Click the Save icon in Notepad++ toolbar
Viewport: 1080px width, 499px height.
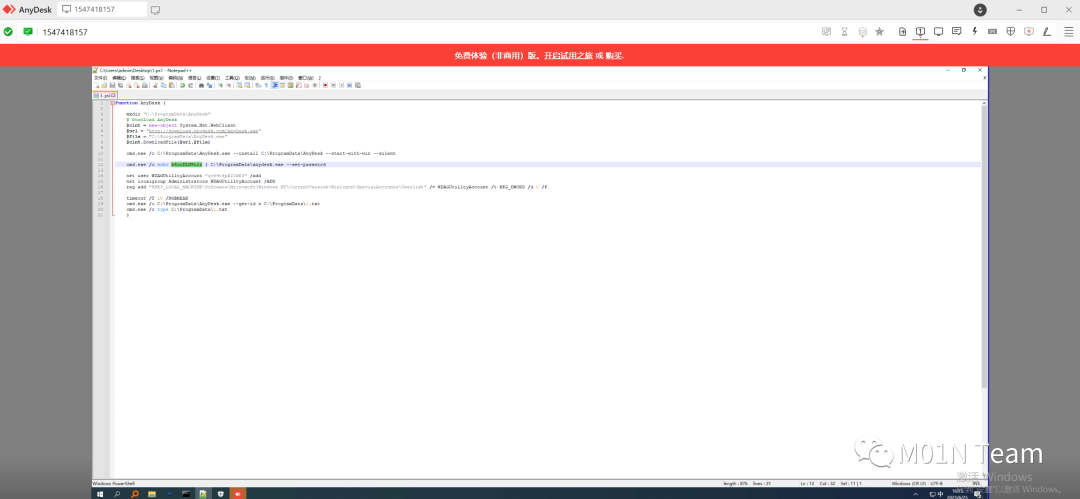pos(112,85)
